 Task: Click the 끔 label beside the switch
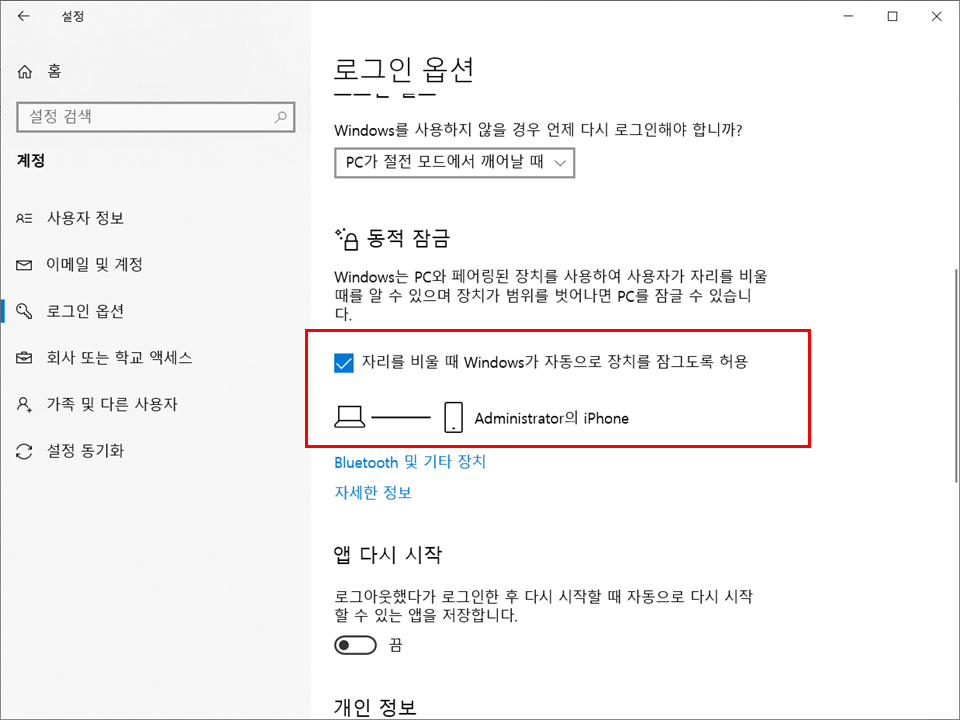tap(396, 645)
